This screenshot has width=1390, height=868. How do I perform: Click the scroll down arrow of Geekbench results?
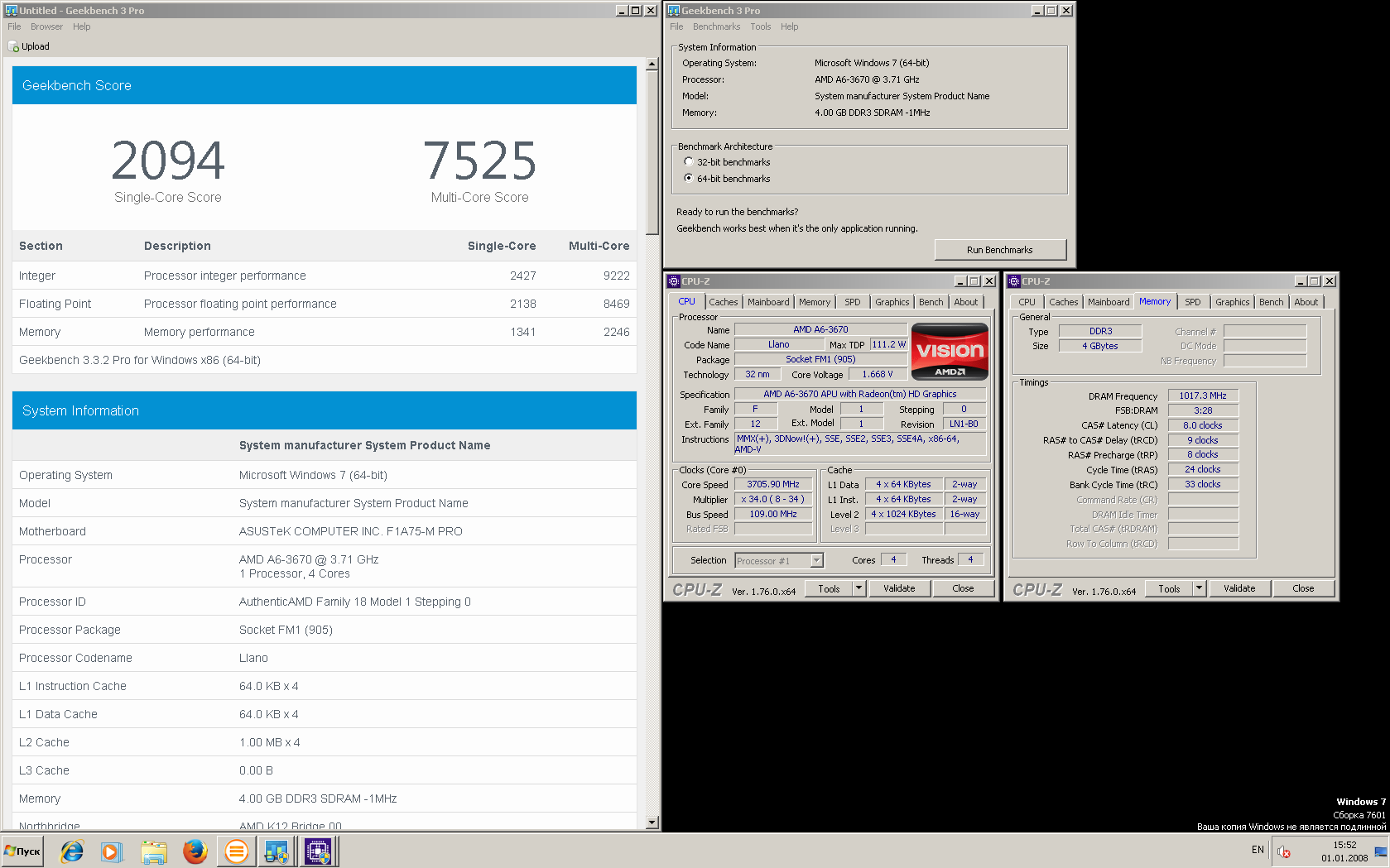tap(652, 822)
